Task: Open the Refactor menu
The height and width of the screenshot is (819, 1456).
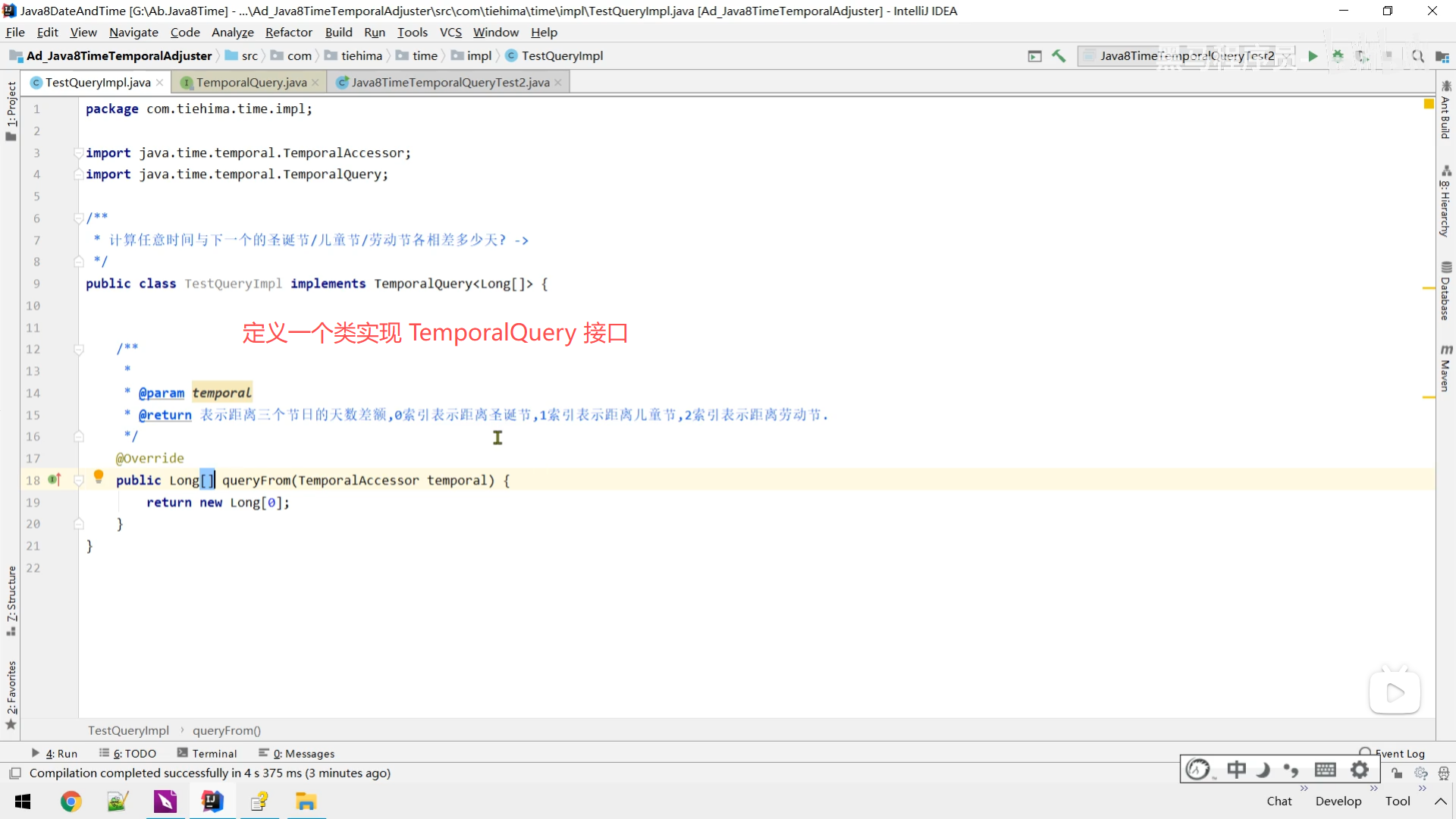Action: tap(288, 33)
